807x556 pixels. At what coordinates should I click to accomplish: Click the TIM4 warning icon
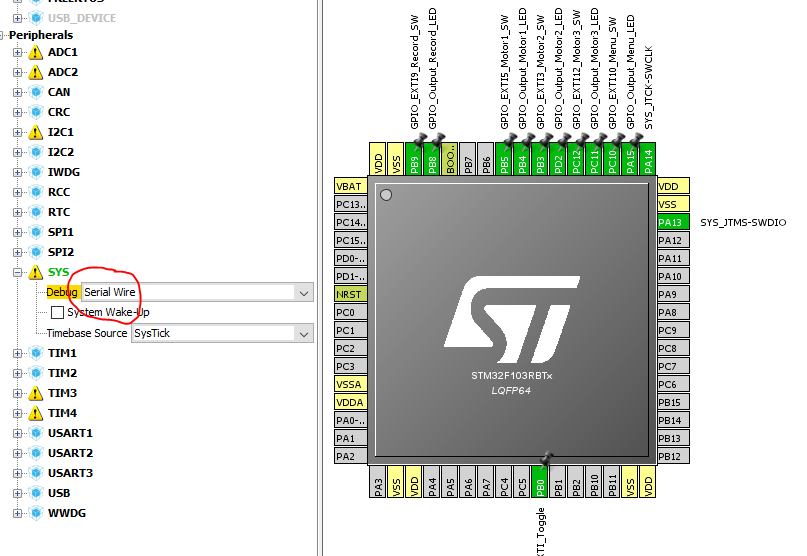pyautogui.click(x=36, y=413)
